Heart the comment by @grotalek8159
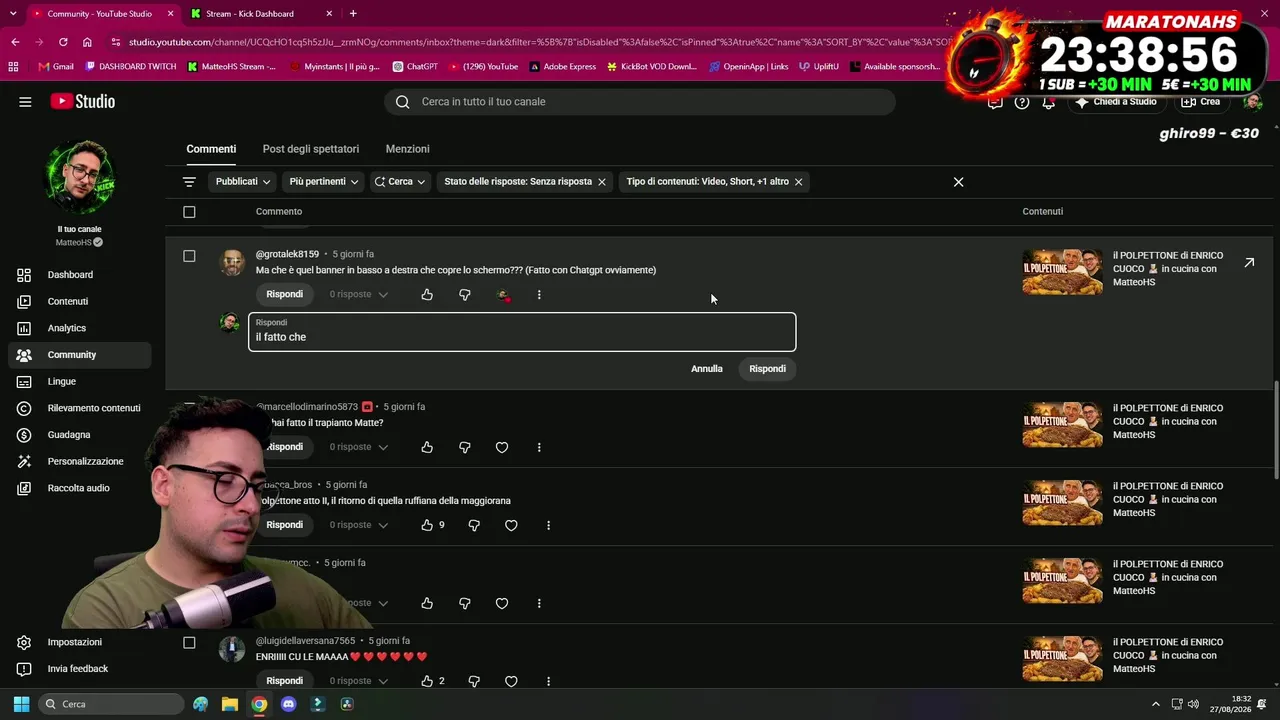1280x720 pixels. pyautogui.click(x=503, y=295)
